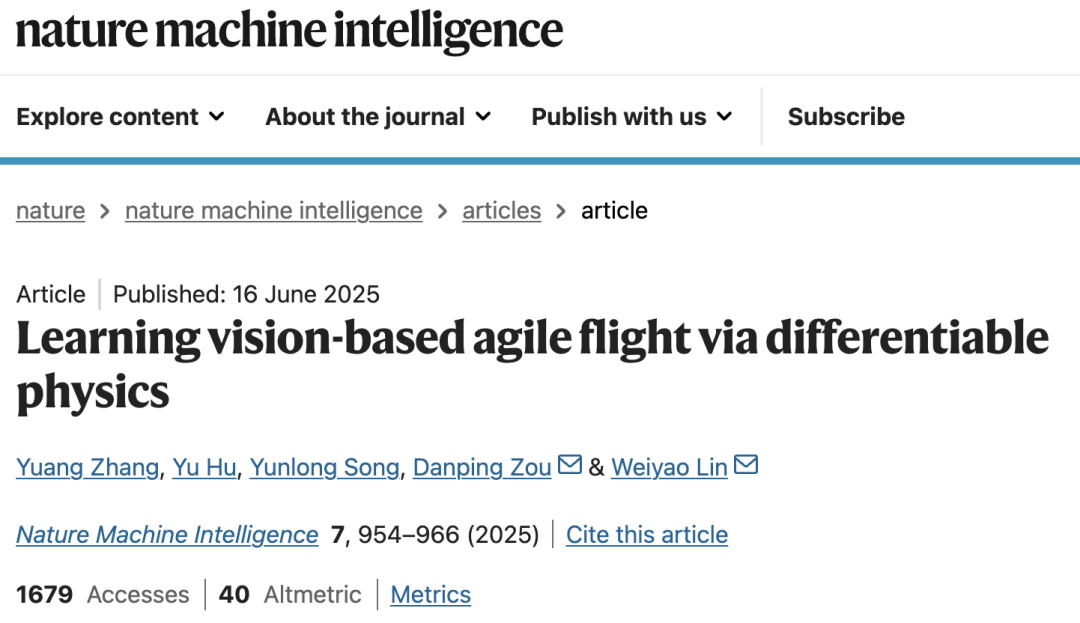Image resolution: width=1080 pixels, height=623 pixels.
Task: Click the envelope icon beside Weiyao Lin
Action: [x=746, y=465]
